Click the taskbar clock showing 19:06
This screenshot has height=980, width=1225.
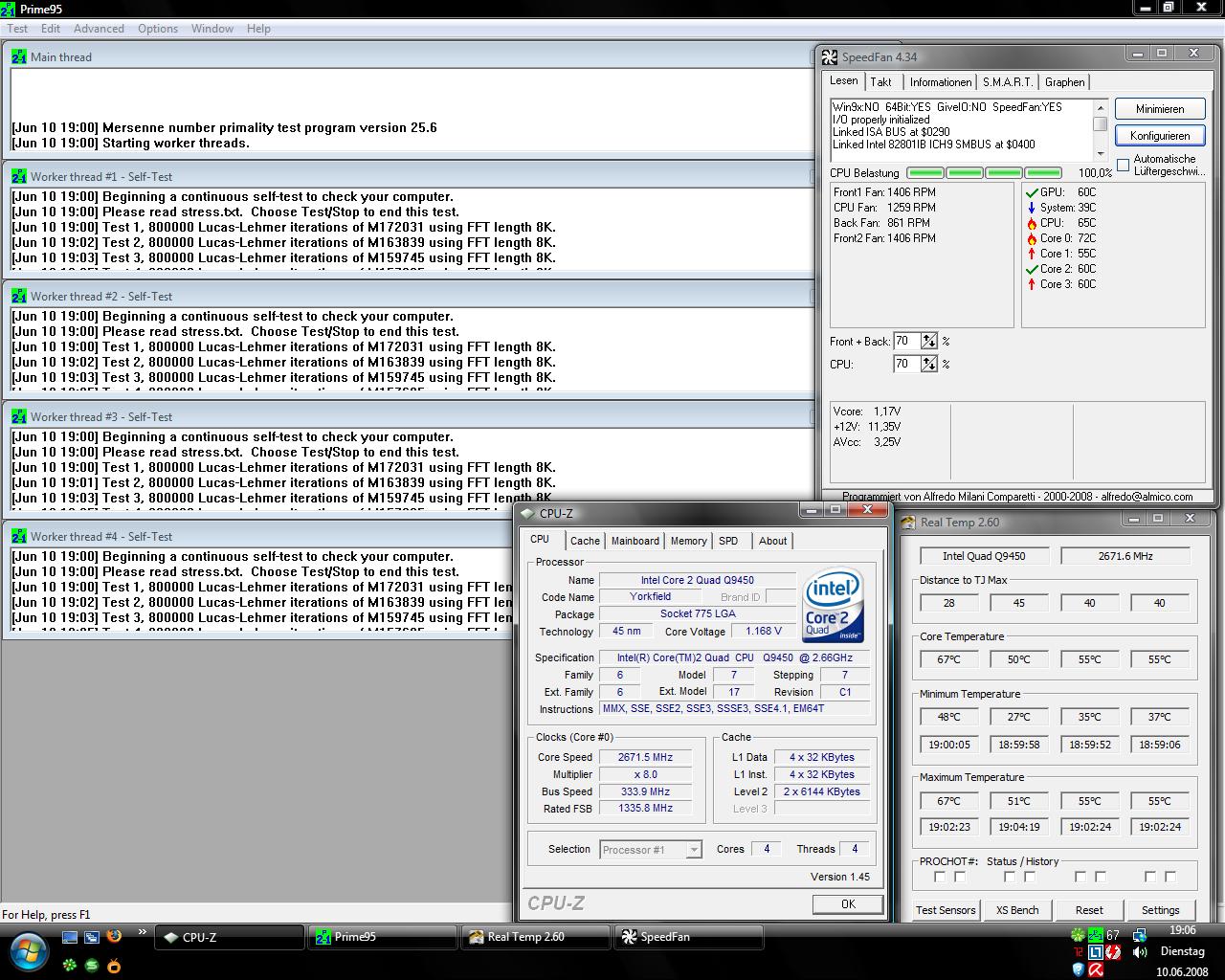tap(1182, 930)
